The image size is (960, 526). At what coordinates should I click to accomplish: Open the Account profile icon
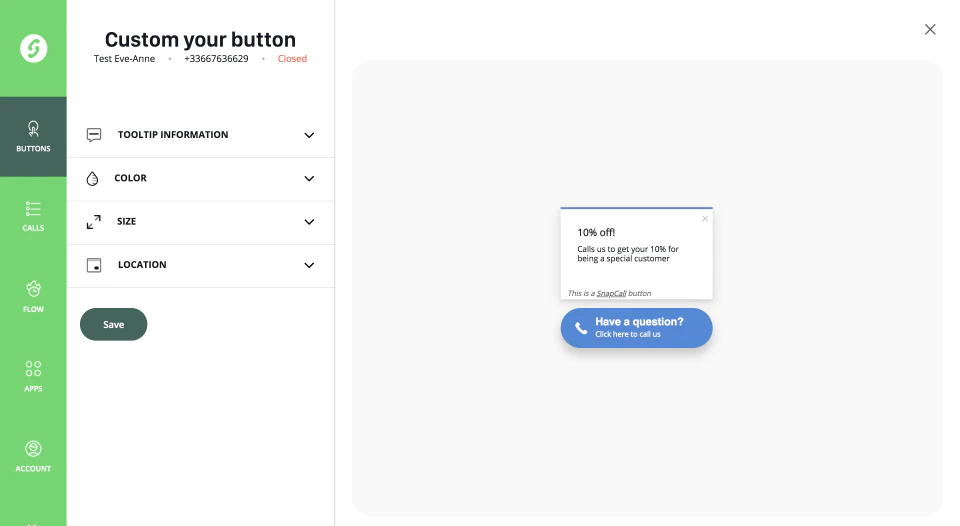(33, 449)
